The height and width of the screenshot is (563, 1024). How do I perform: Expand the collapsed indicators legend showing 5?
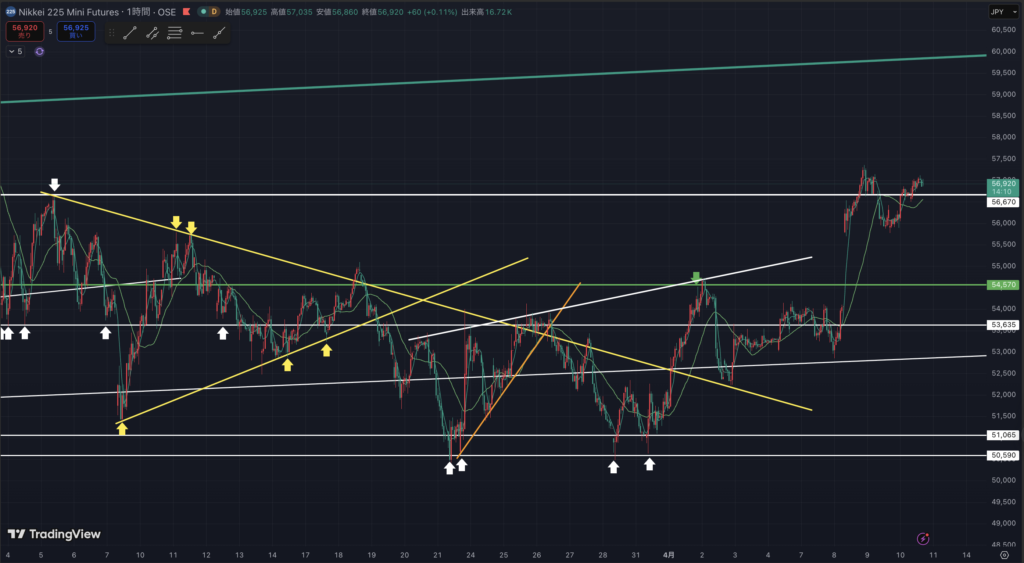point(15,51)
